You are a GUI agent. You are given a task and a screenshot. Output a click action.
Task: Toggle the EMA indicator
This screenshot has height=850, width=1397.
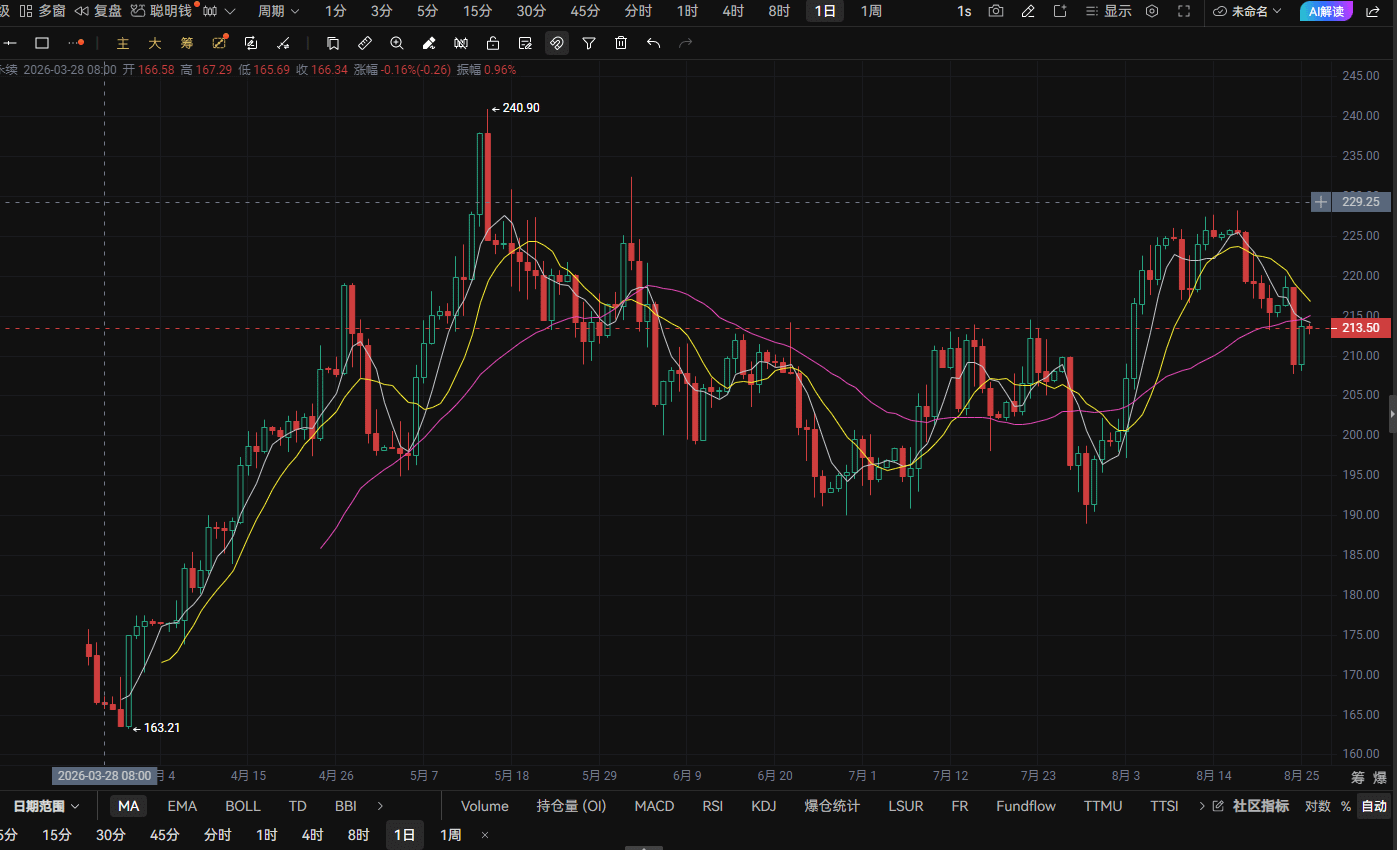[182, 806]
